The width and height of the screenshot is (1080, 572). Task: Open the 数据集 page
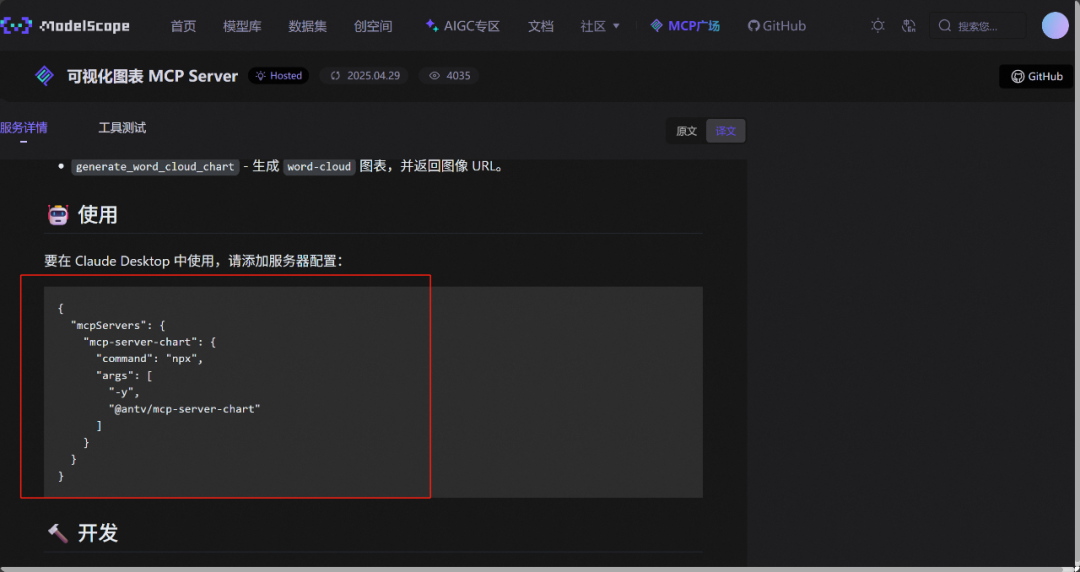tap(307, 26)
